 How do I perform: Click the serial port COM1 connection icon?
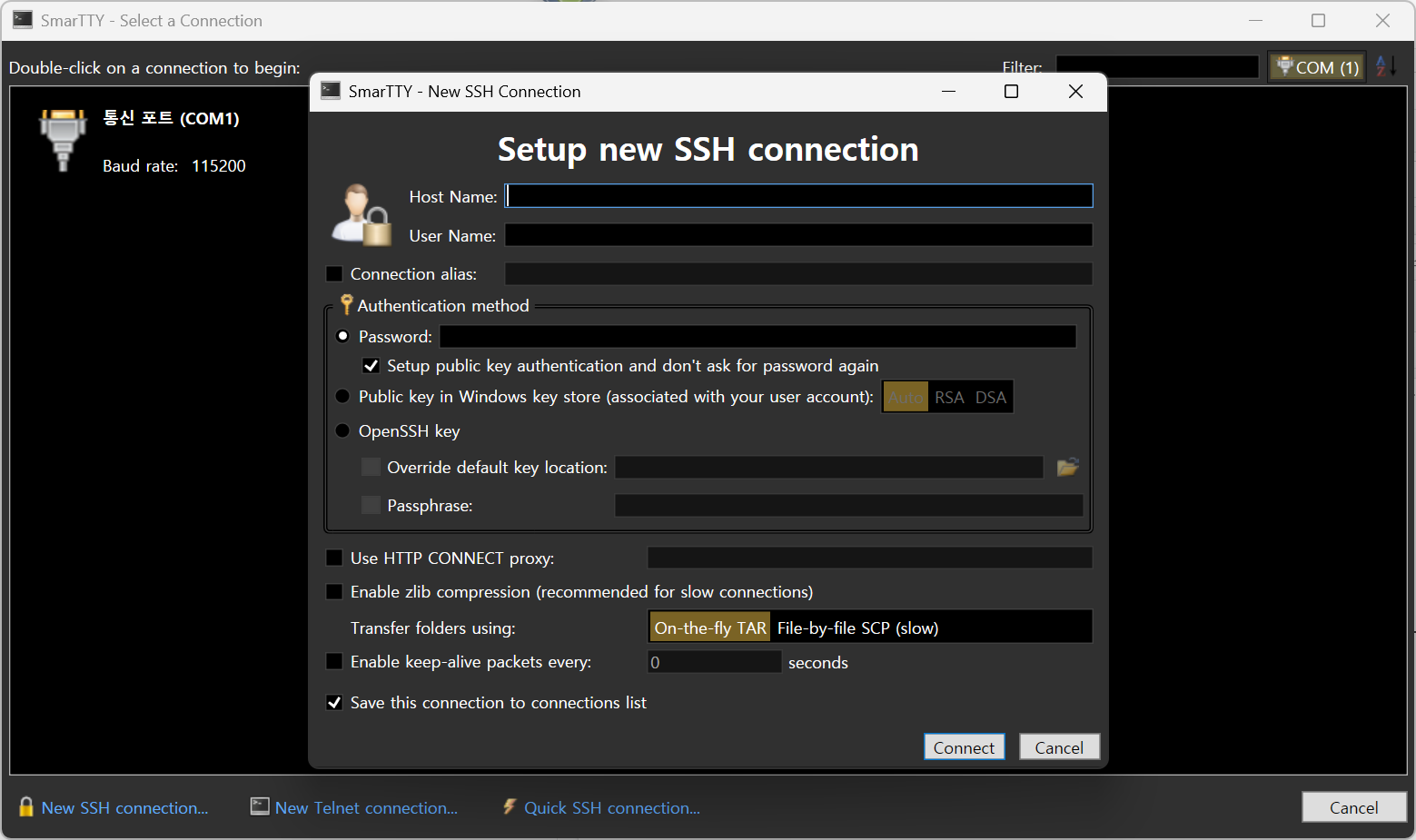[63, 139]
